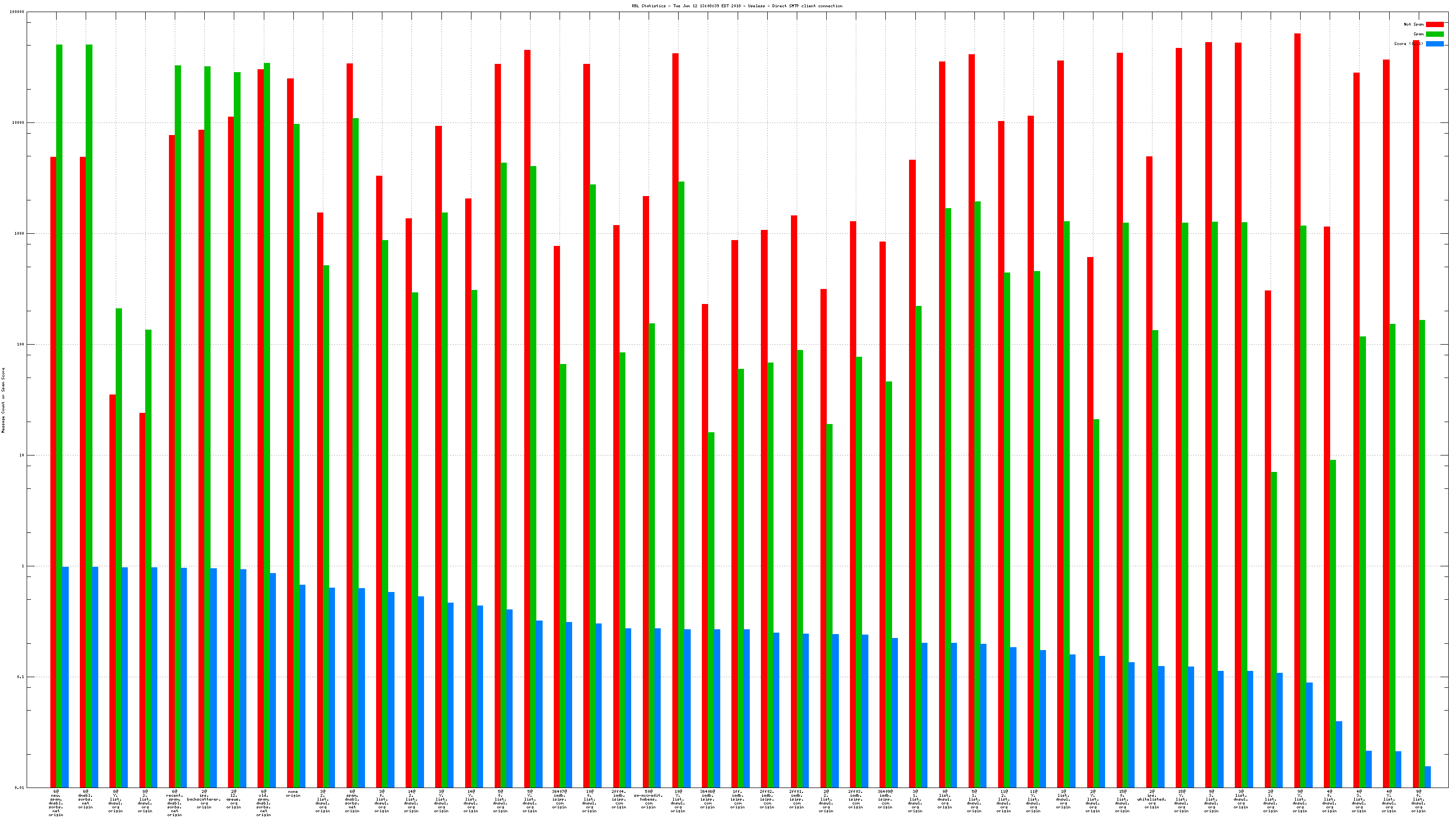Click the 10000 y-axis tick label
Viewport: 1456px width, 819px height.
pyautogui.click(x=17, y=122)
